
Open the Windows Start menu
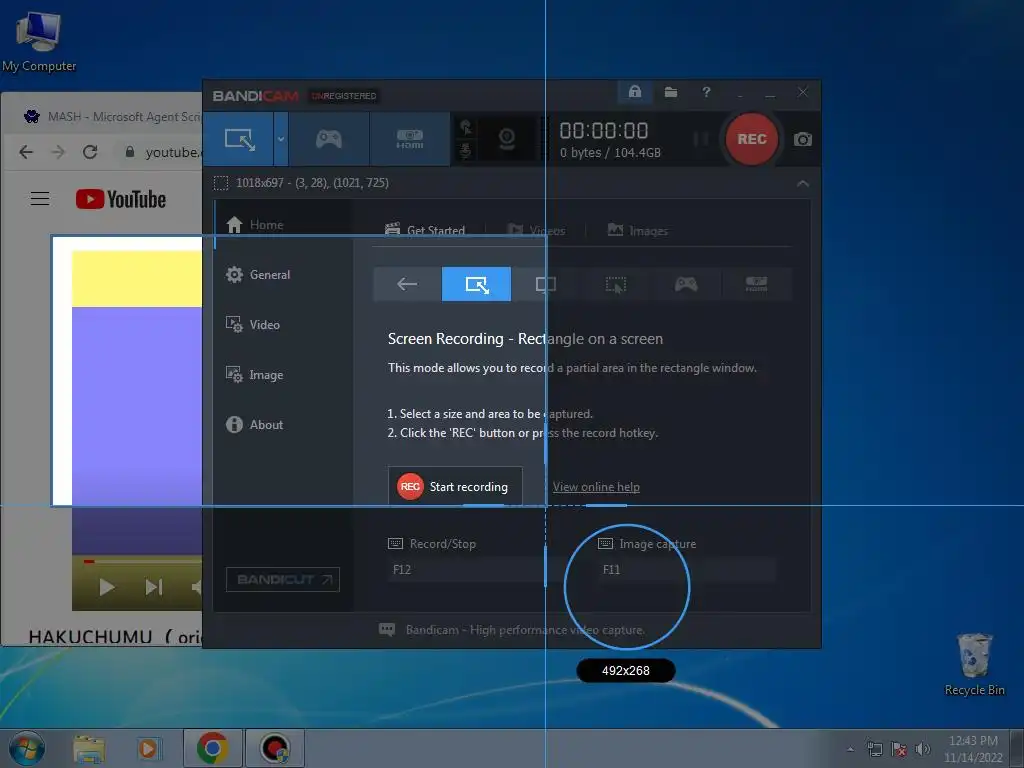point(26,748)
